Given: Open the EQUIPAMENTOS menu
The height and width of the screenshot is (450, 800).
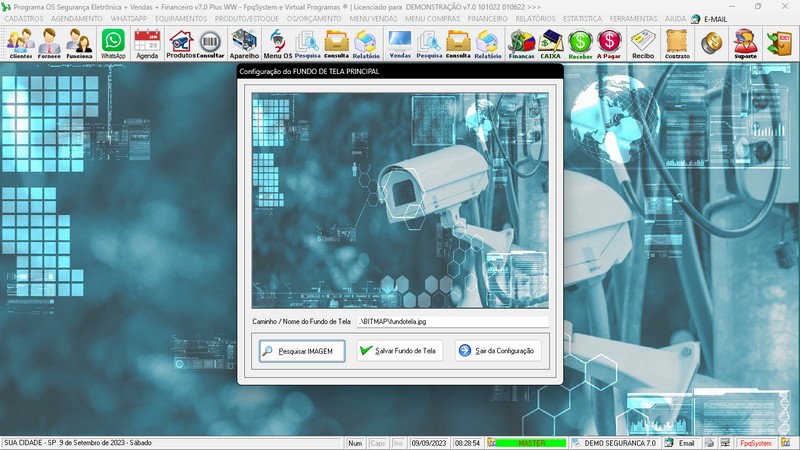Looking at the screenshot, I should coord(181,19).
